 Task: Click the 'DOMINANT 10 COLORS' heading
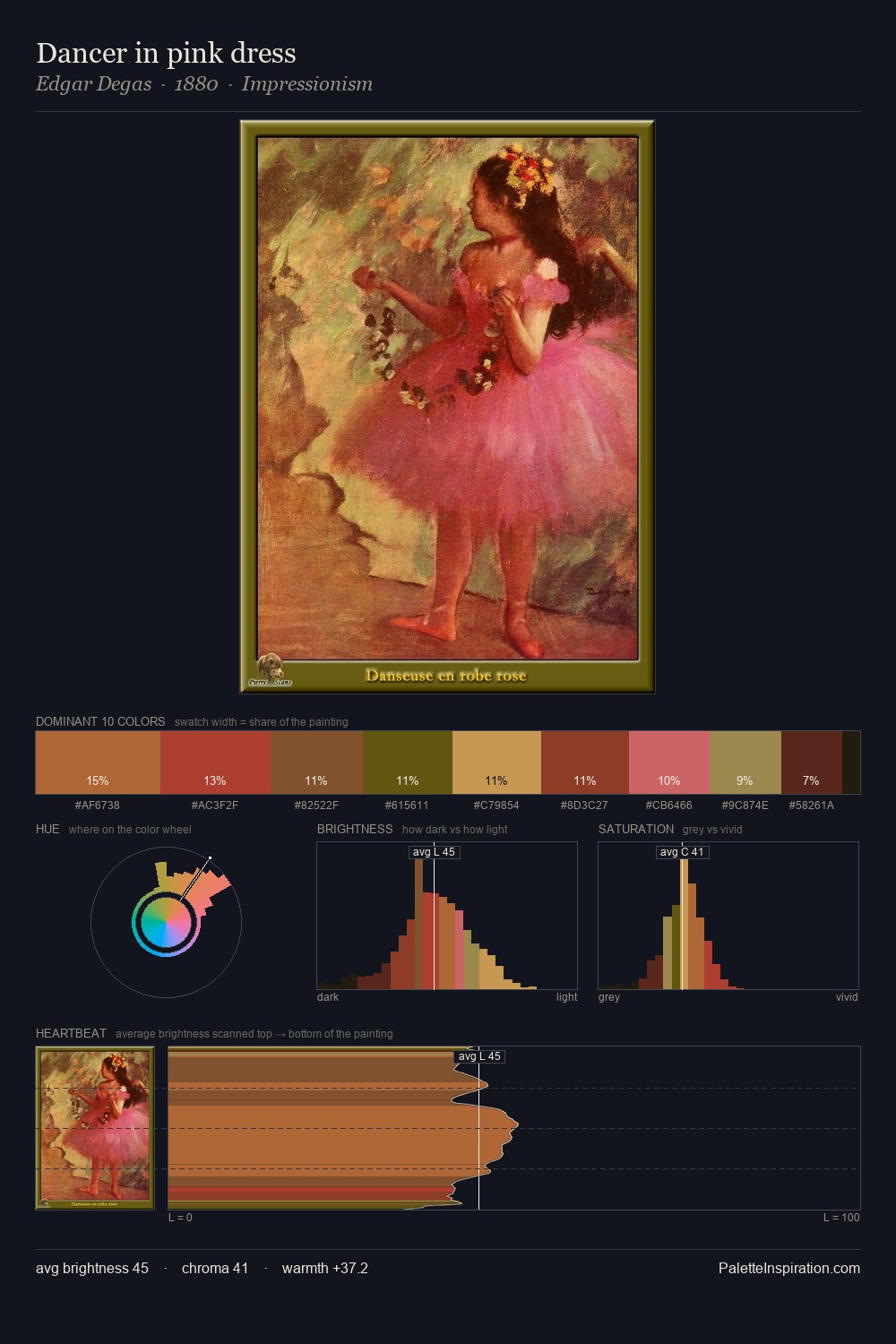point(100,721)
